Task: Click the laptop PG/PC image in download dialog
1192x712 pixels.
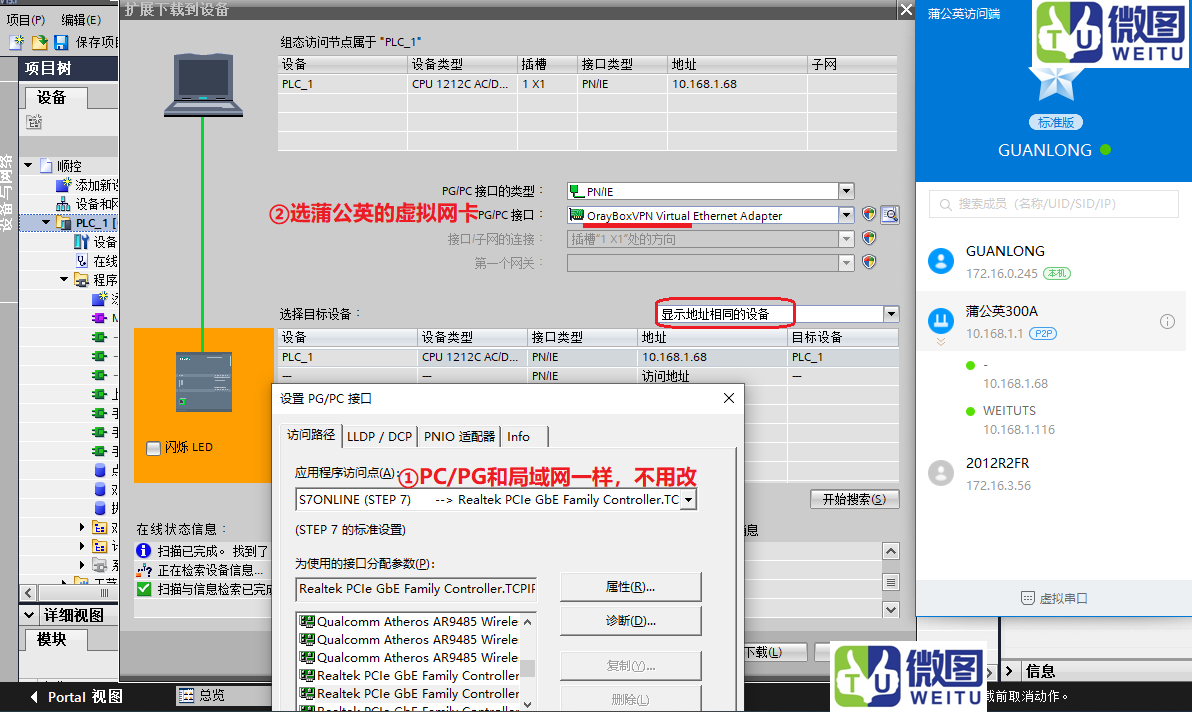Action: [x=203, y=85]
